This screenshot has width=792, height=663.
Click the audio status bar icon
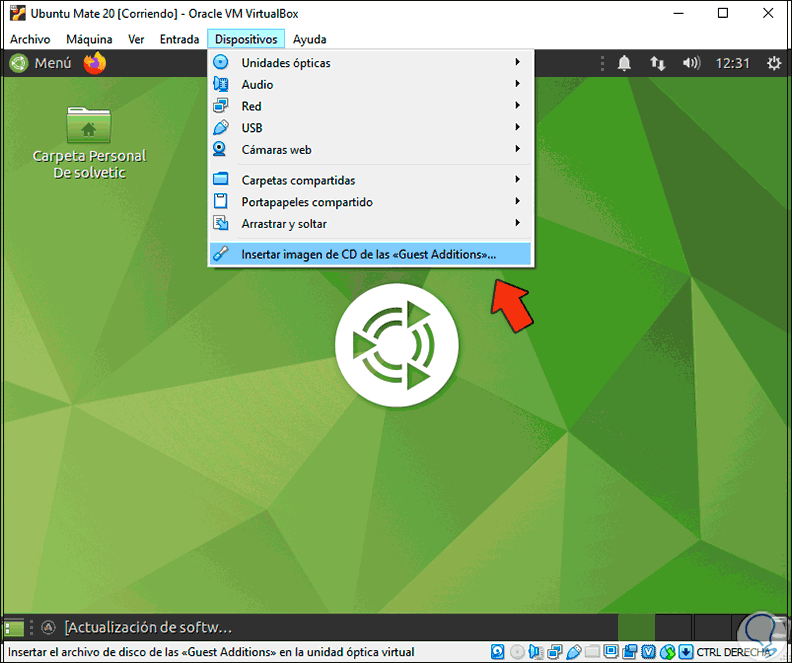(536, 651)
